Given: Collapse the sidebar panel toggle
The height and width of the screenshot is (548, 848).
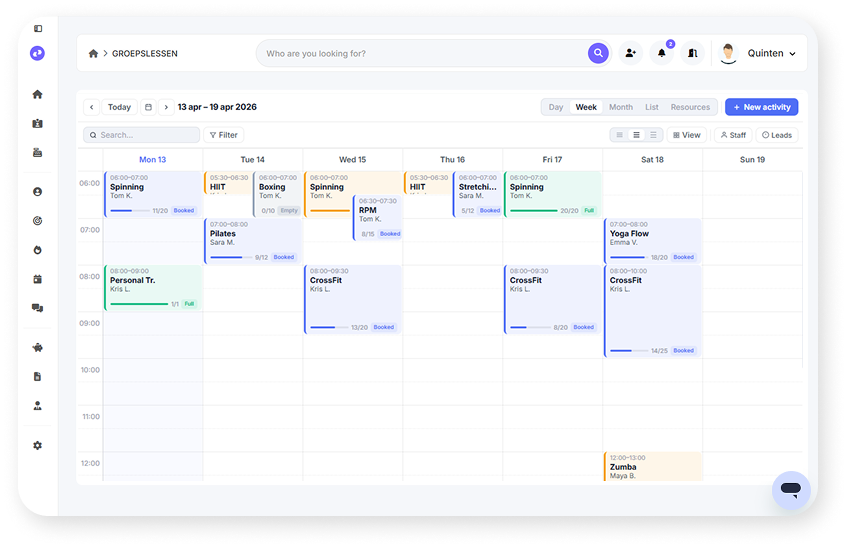Looking at the screenshot, I should 38,29.
